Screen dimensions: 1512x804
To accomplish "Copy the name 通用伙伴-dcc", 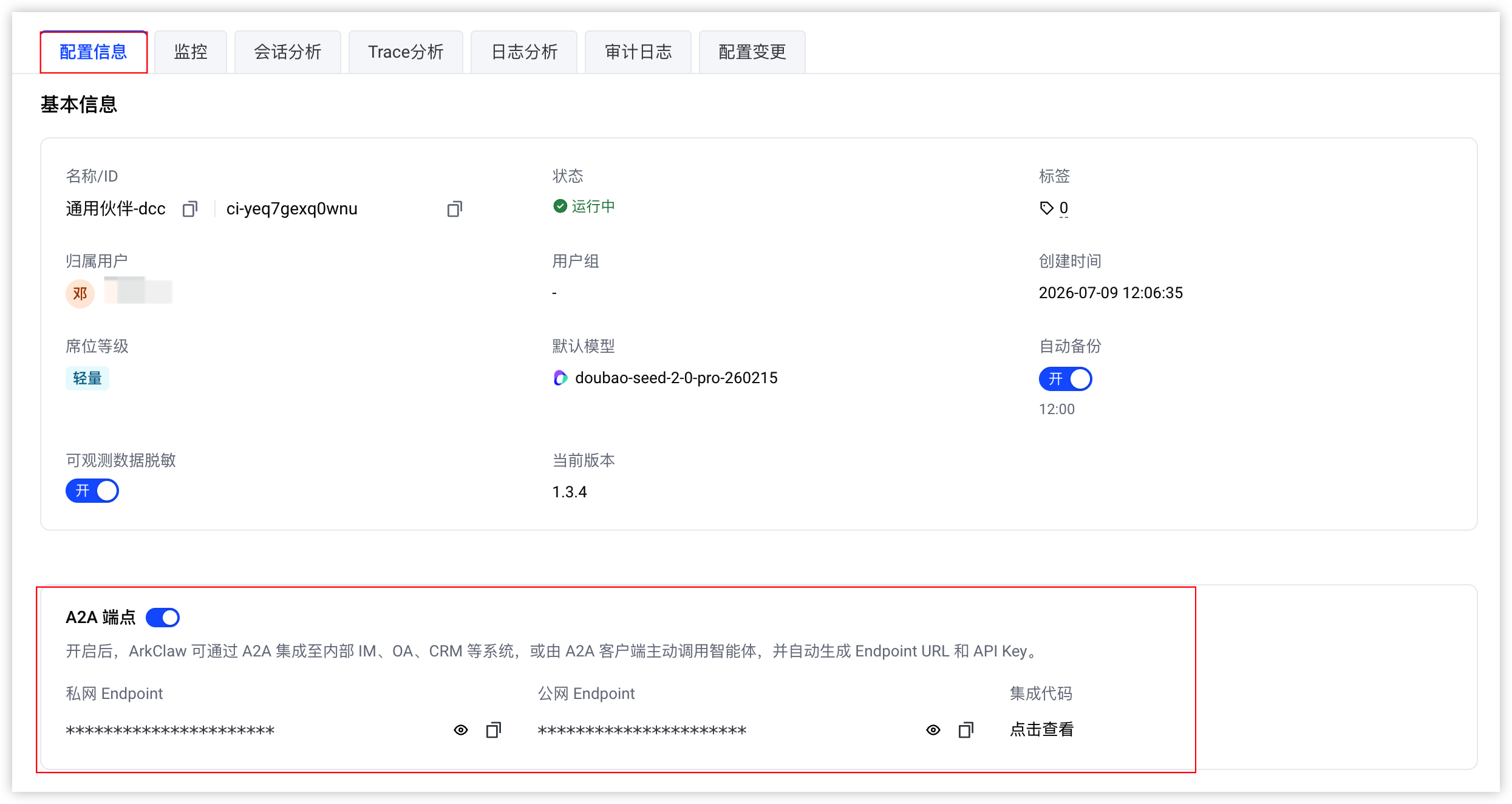I will pyautogui.click(x=190, y=210).
